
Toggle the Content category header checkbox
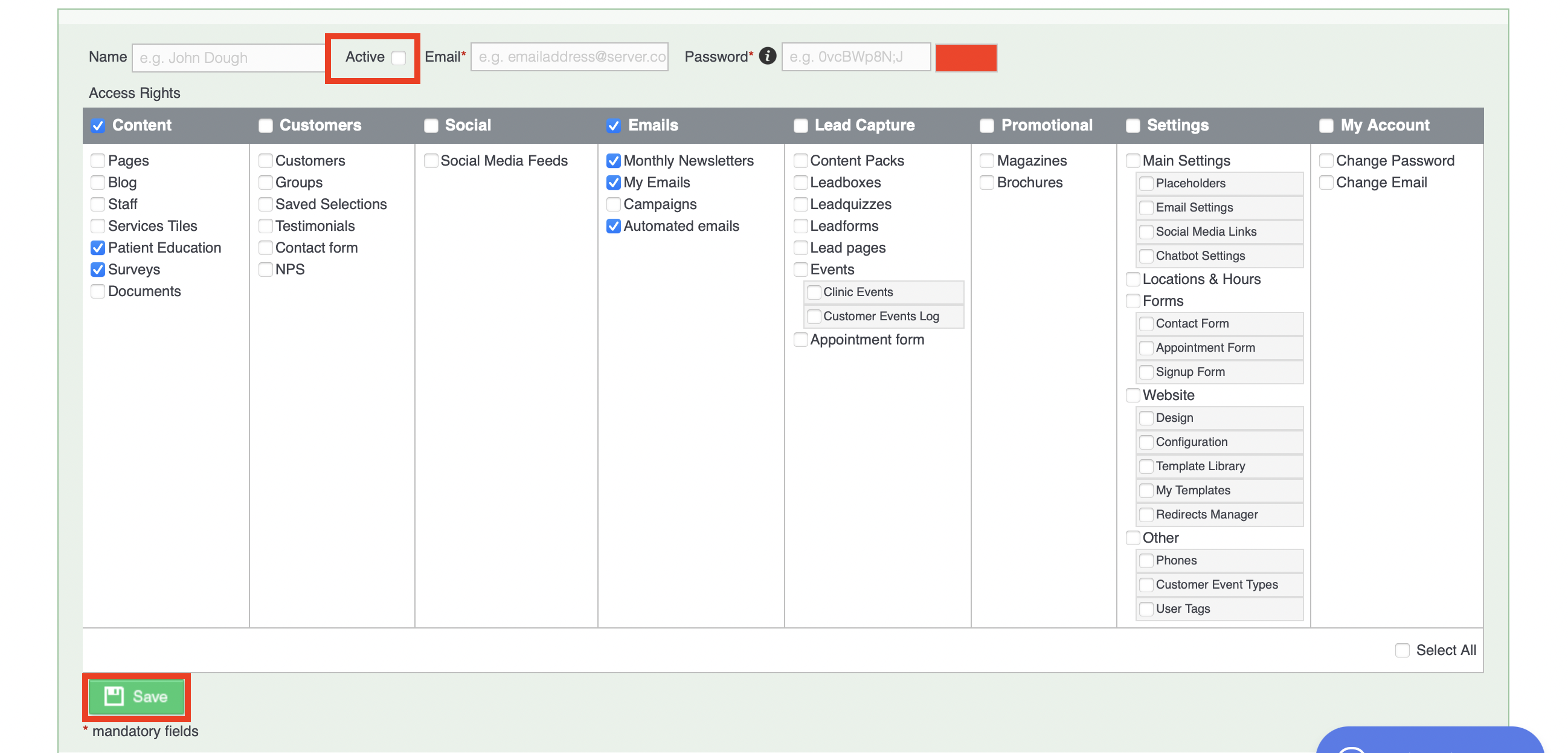98,126
